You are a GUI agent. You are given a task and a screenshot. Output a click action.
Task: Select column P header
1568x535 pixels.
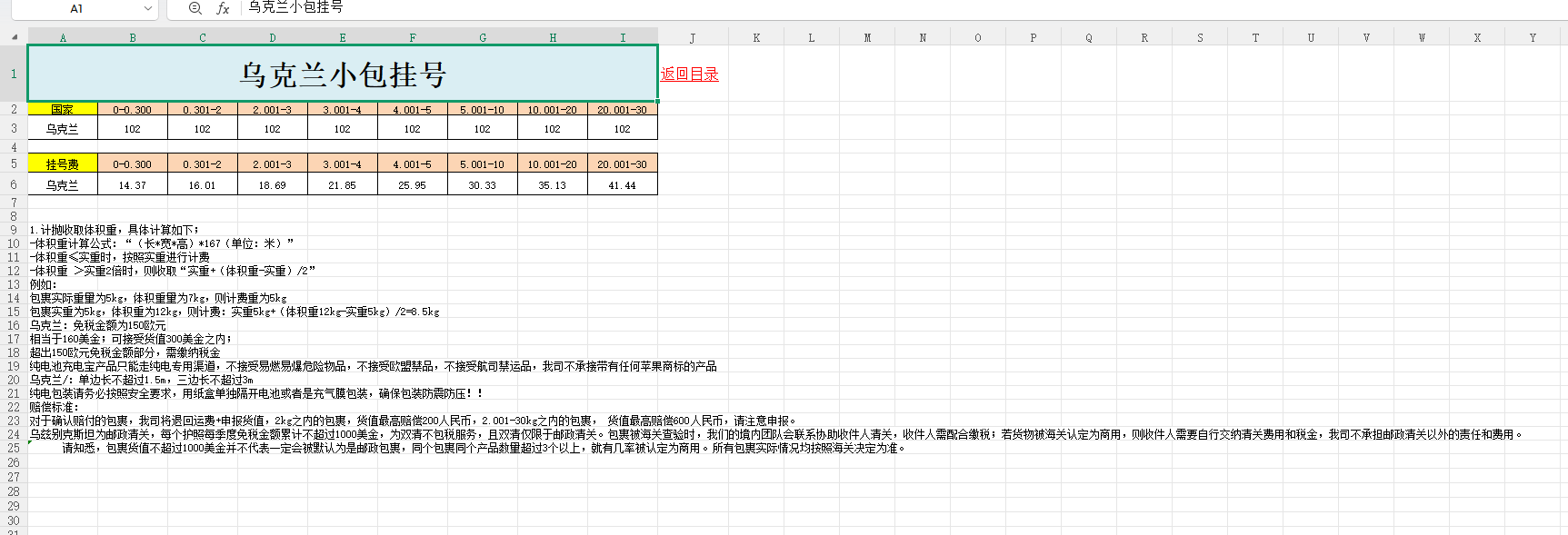click(1034, 37)
